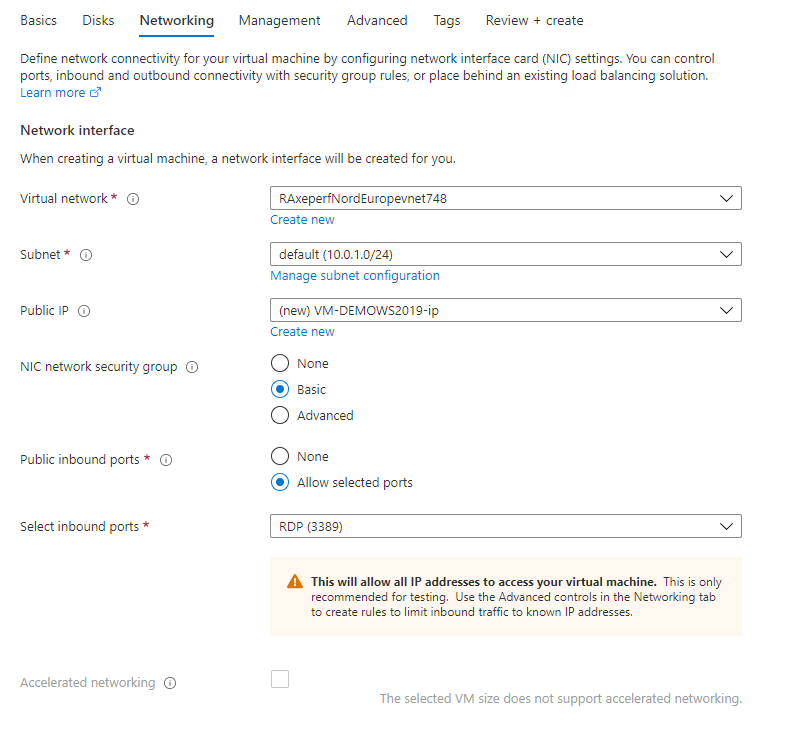
Task: Click info icon beside Public IP label
Action: click(x=84, y=311)
